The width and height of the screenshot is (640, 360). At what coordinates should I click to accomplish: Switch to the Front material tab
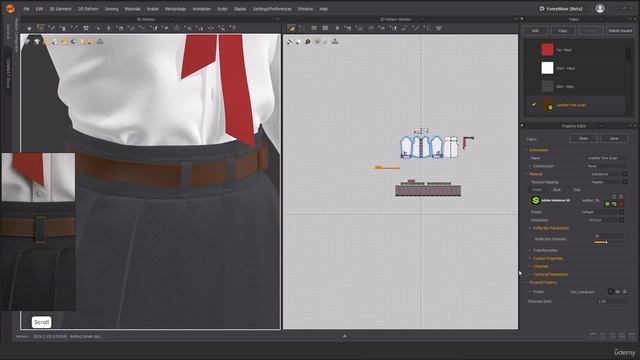pyautogui.click(x=537, y=190)
